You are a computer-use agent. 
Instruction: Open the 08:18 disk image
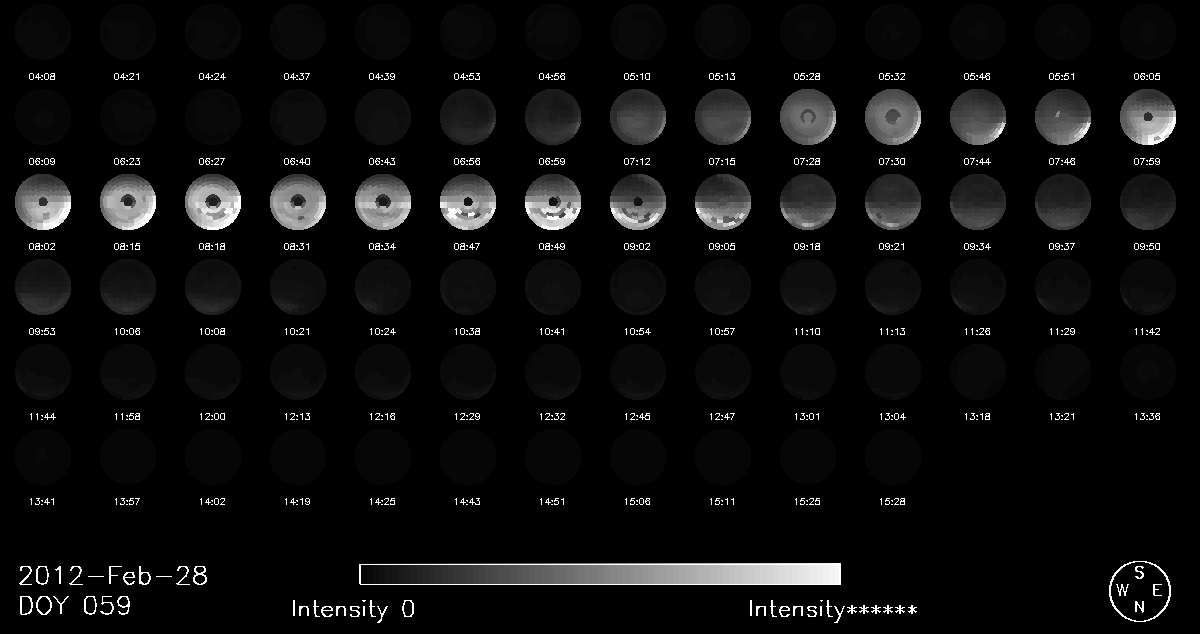click(x=213, y=203)
